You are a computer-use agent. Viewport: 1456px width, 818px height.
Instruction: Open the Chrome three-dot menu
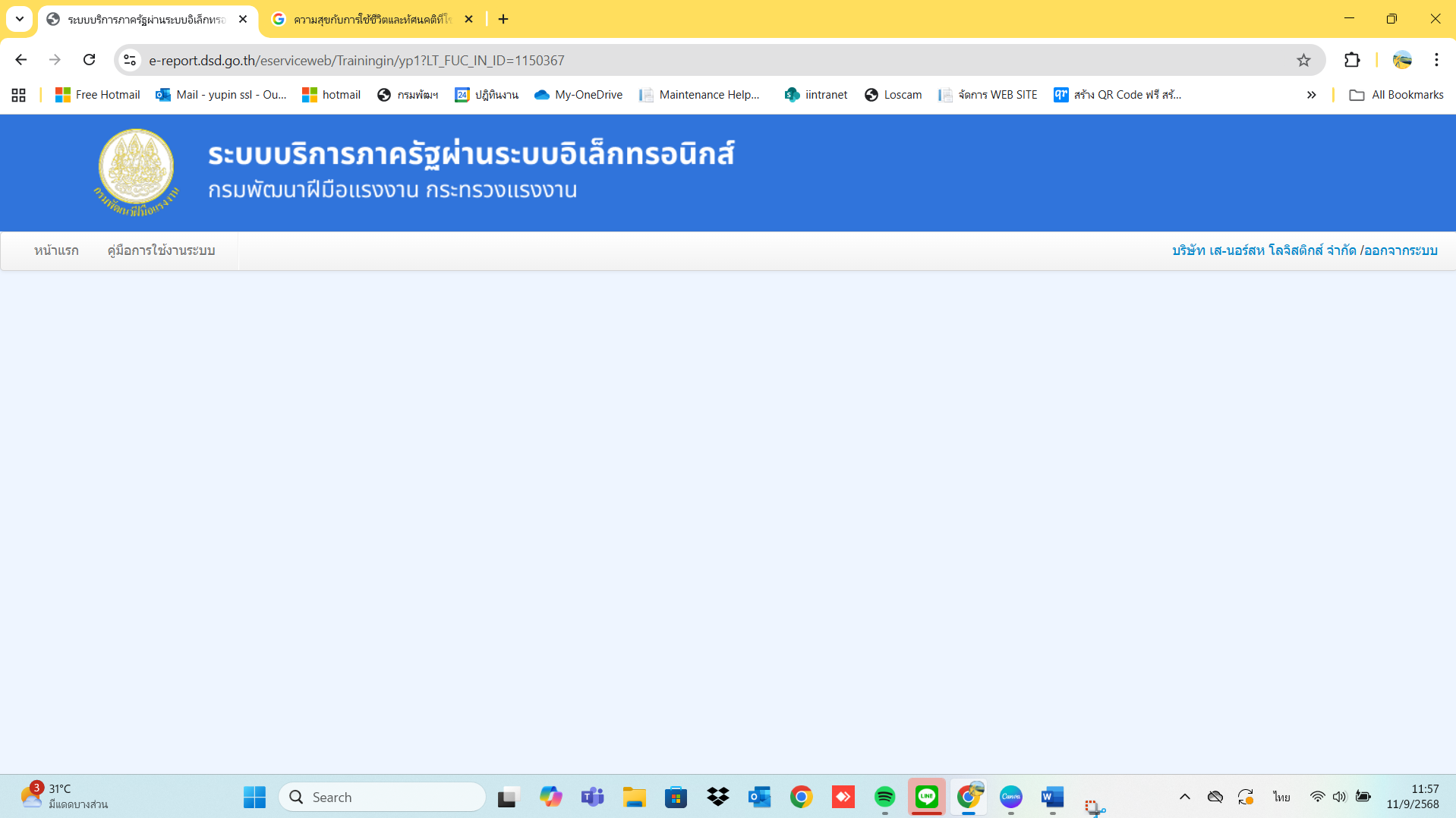click(1436, 60)
